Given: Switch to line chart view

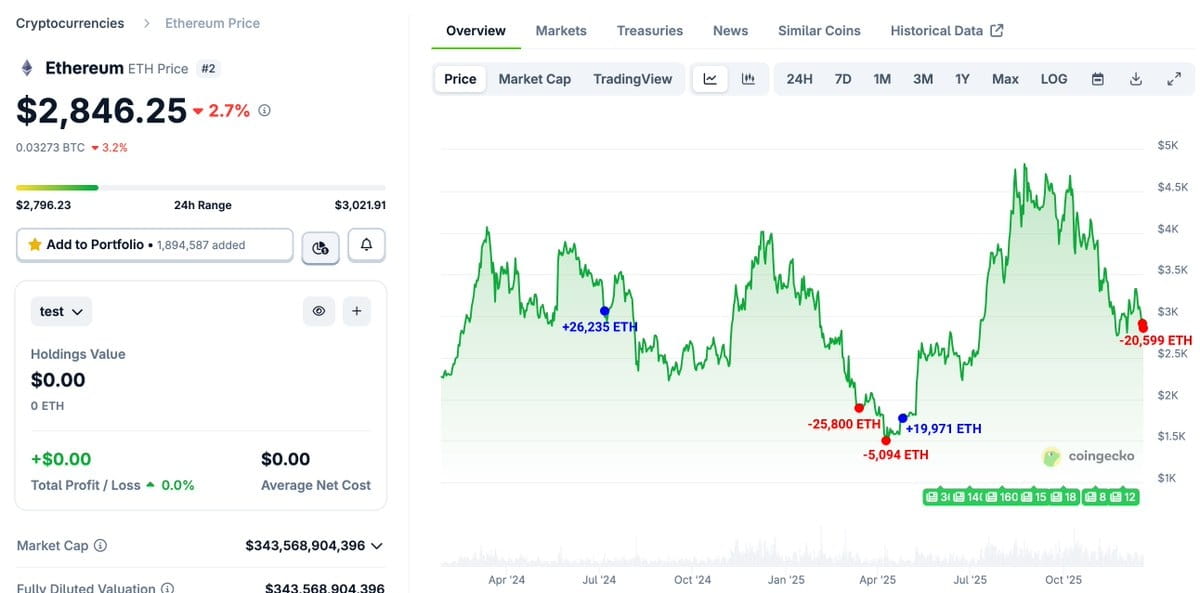Looking at the screenshot, I should point(710,79).
